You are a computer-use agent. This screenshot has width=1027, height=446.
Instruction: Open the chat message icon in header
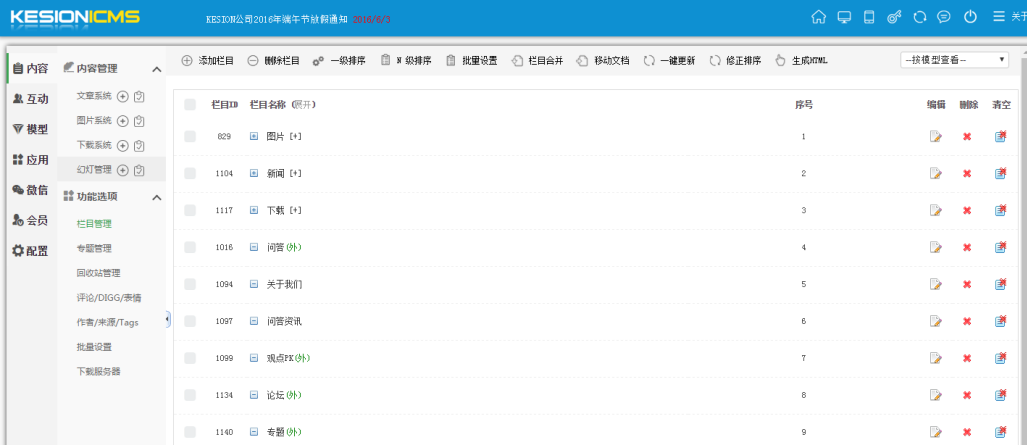[x=944, y=17]
